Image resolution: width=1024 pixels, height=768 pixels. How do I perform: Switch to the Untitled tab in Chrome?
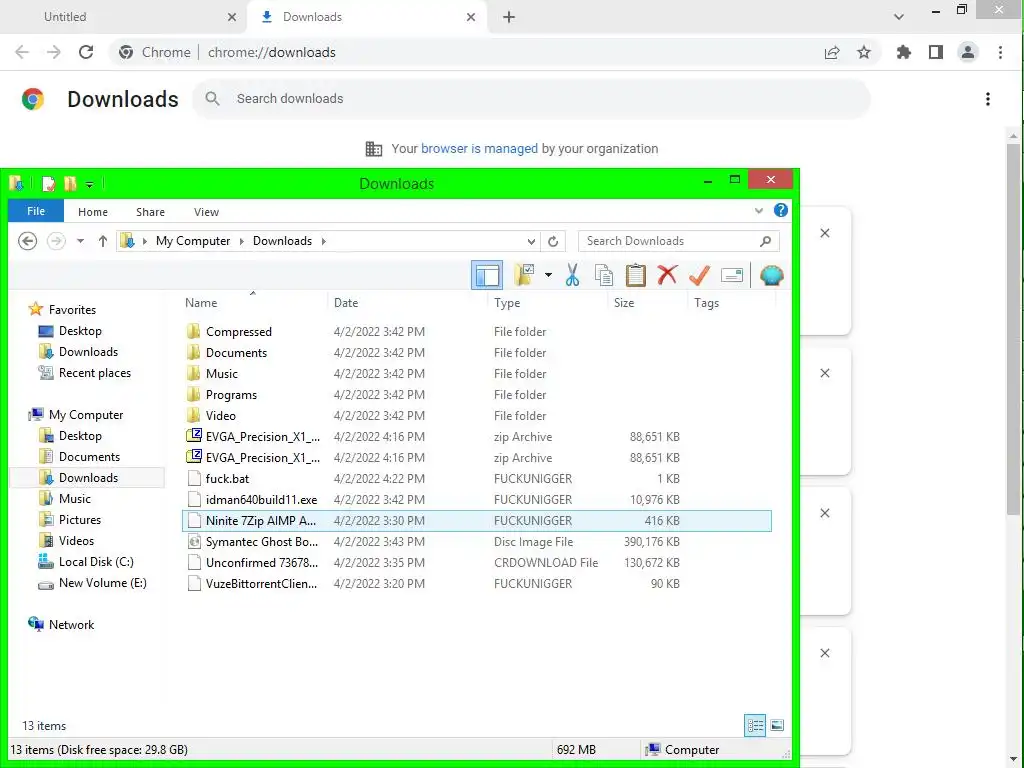click(124, 17)
